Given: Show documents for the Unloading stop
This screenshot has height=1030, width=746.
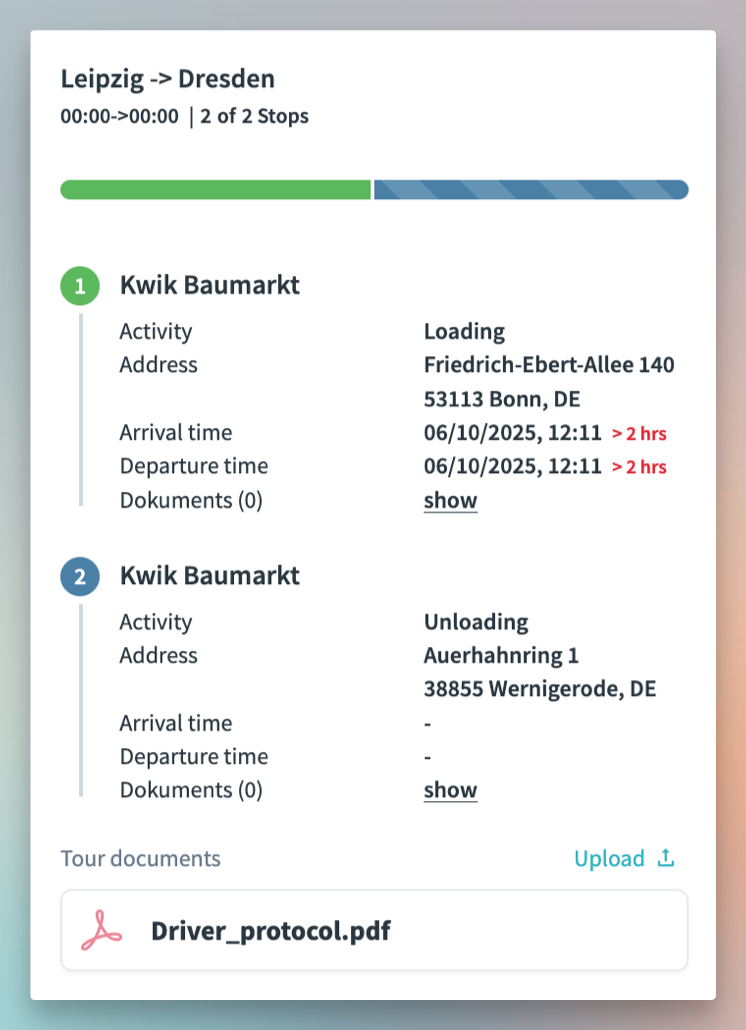Looking at the screenshot, I should 449,790.
